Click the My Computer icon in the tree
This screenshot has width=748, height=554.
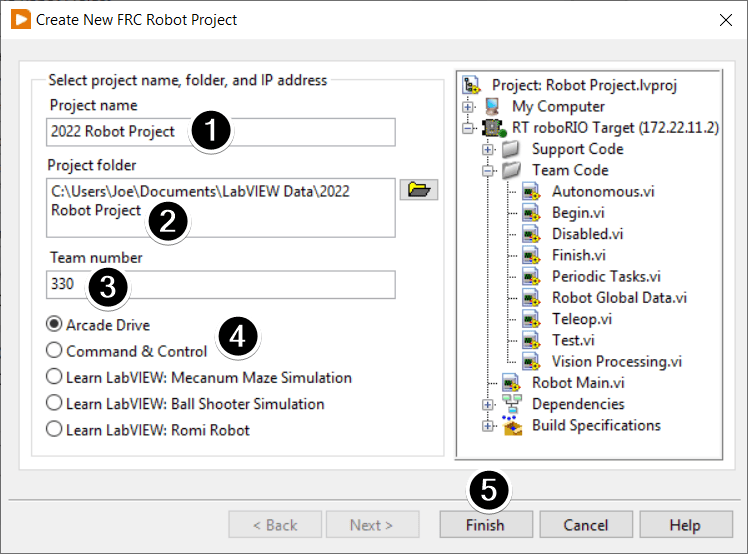coord(492,106)
